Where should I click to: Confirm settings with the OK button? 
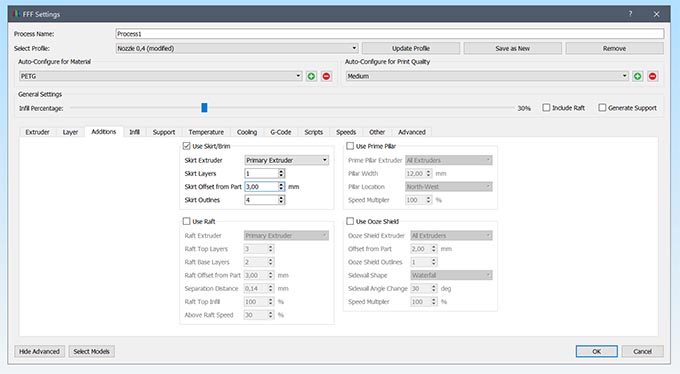pyautogui.click(x=597, y=351)
